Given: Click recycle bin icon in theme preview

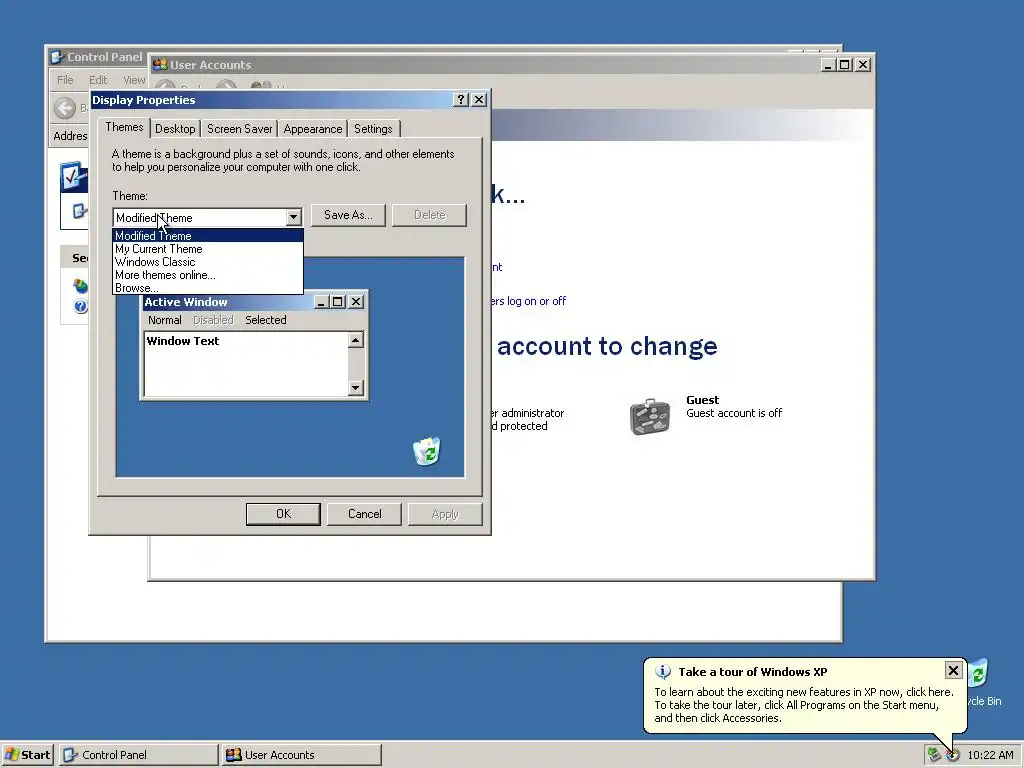Looking at the screenshot, I should coord(427,451).
